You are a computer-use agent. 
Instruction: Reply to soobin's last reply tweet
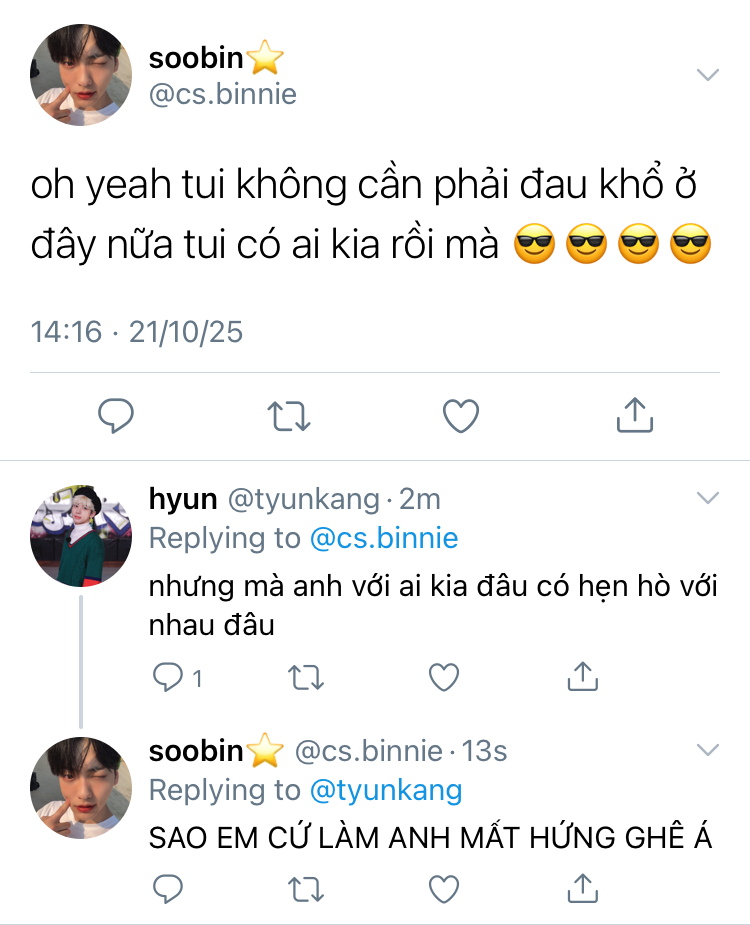tap(168, 889)
